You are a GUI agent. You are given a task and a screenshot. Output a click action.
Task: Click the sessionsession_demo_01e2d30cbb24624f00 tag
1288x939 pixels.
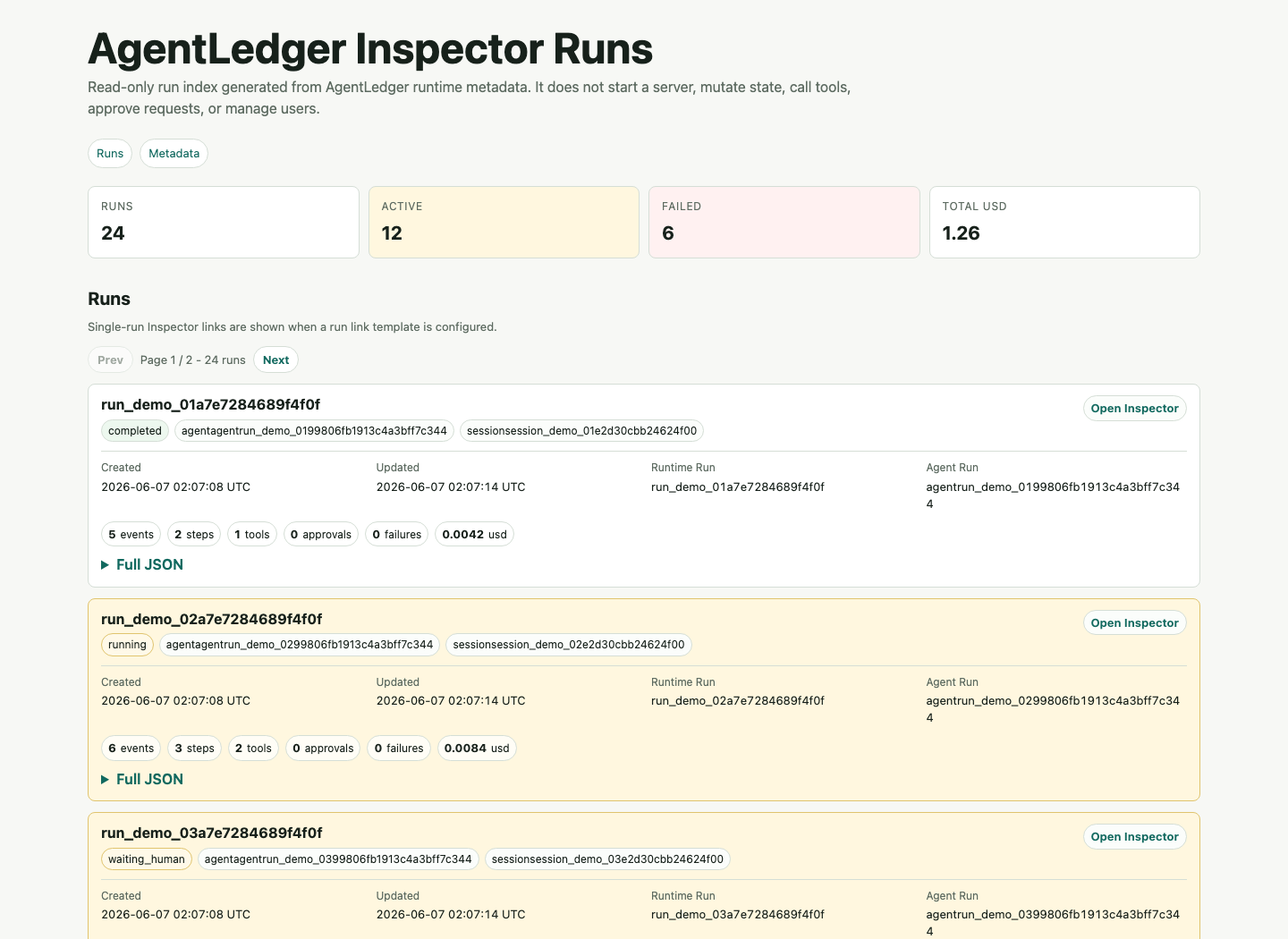tap(581, 431)
